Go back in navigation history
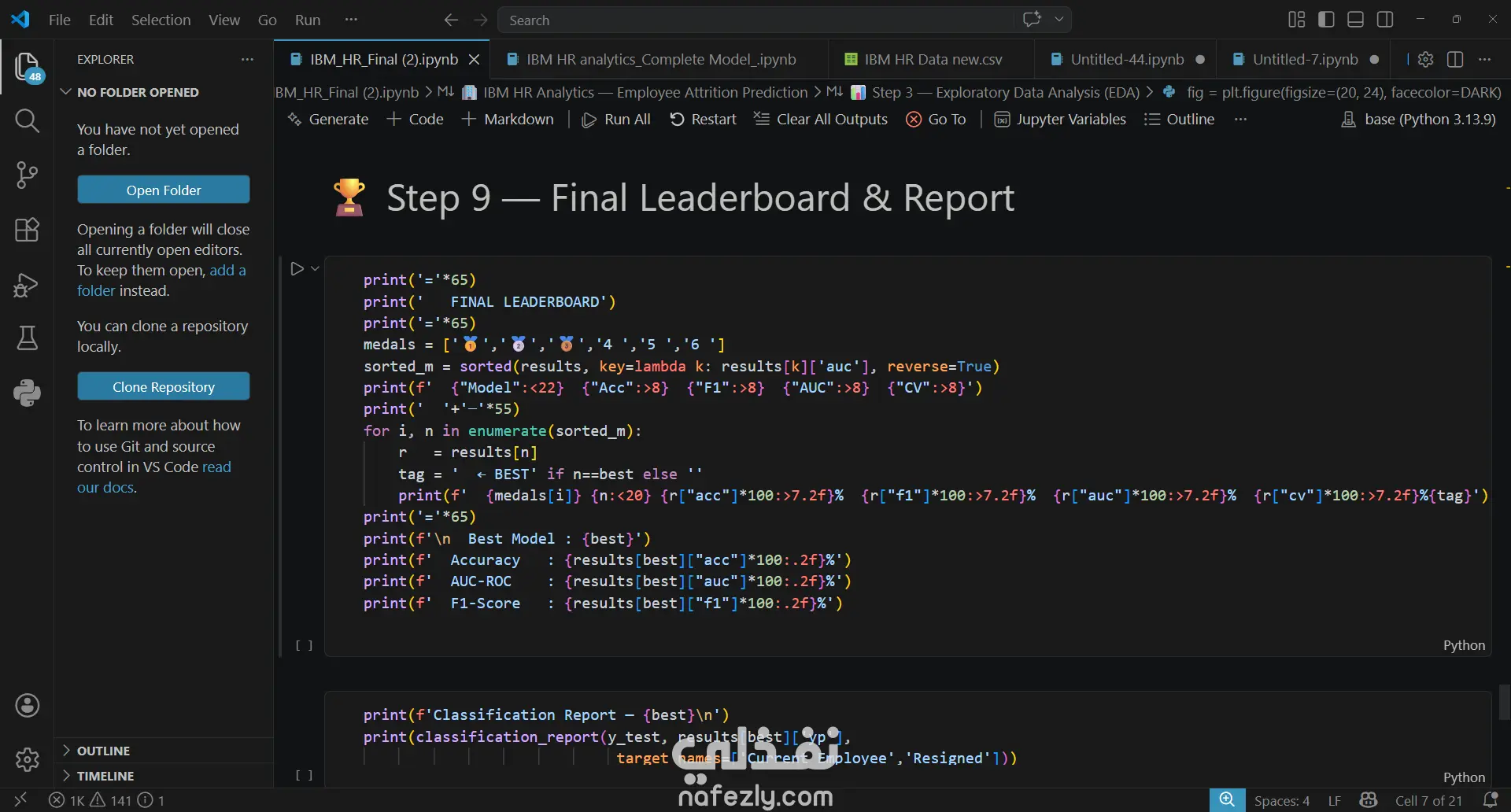1511x812 pixels. (451, 20)
